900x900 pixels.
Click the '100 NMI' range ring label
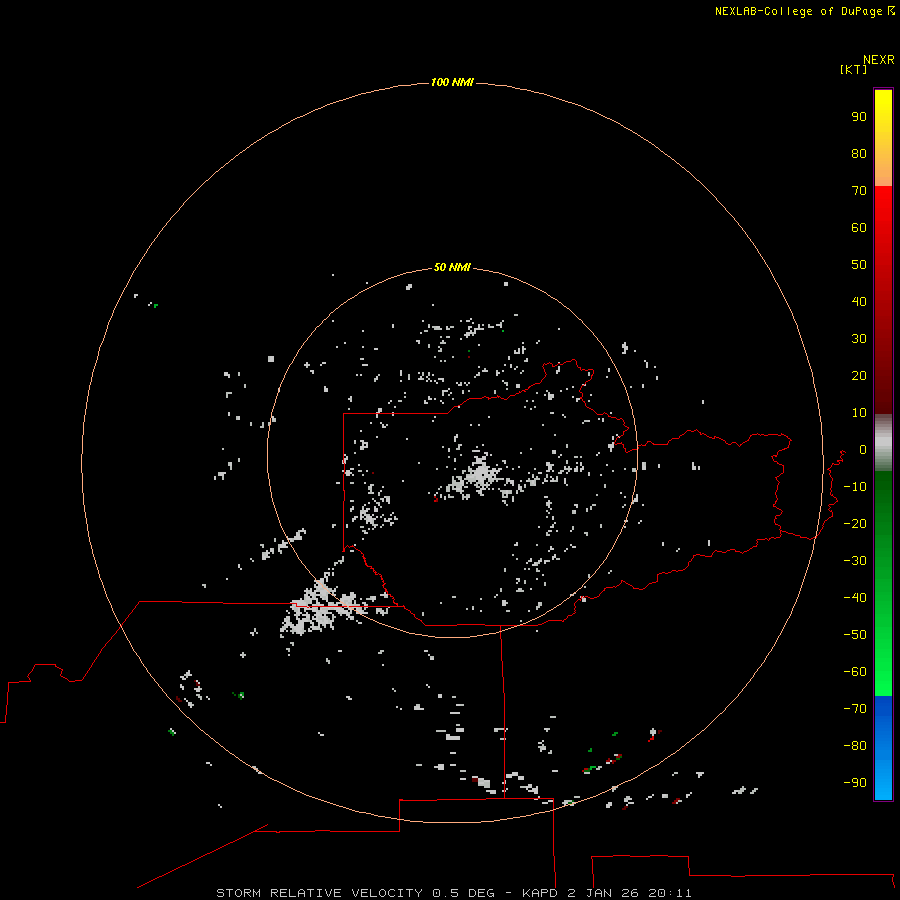click(x=452, y=83)
